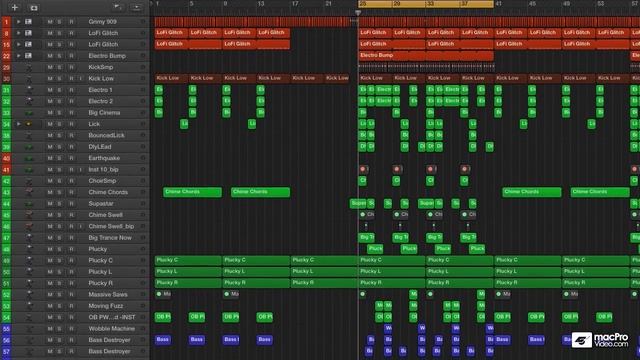Click the Chime Chords track instrument icon
This screenshot has height=360, width=640.
coord(29,192)
